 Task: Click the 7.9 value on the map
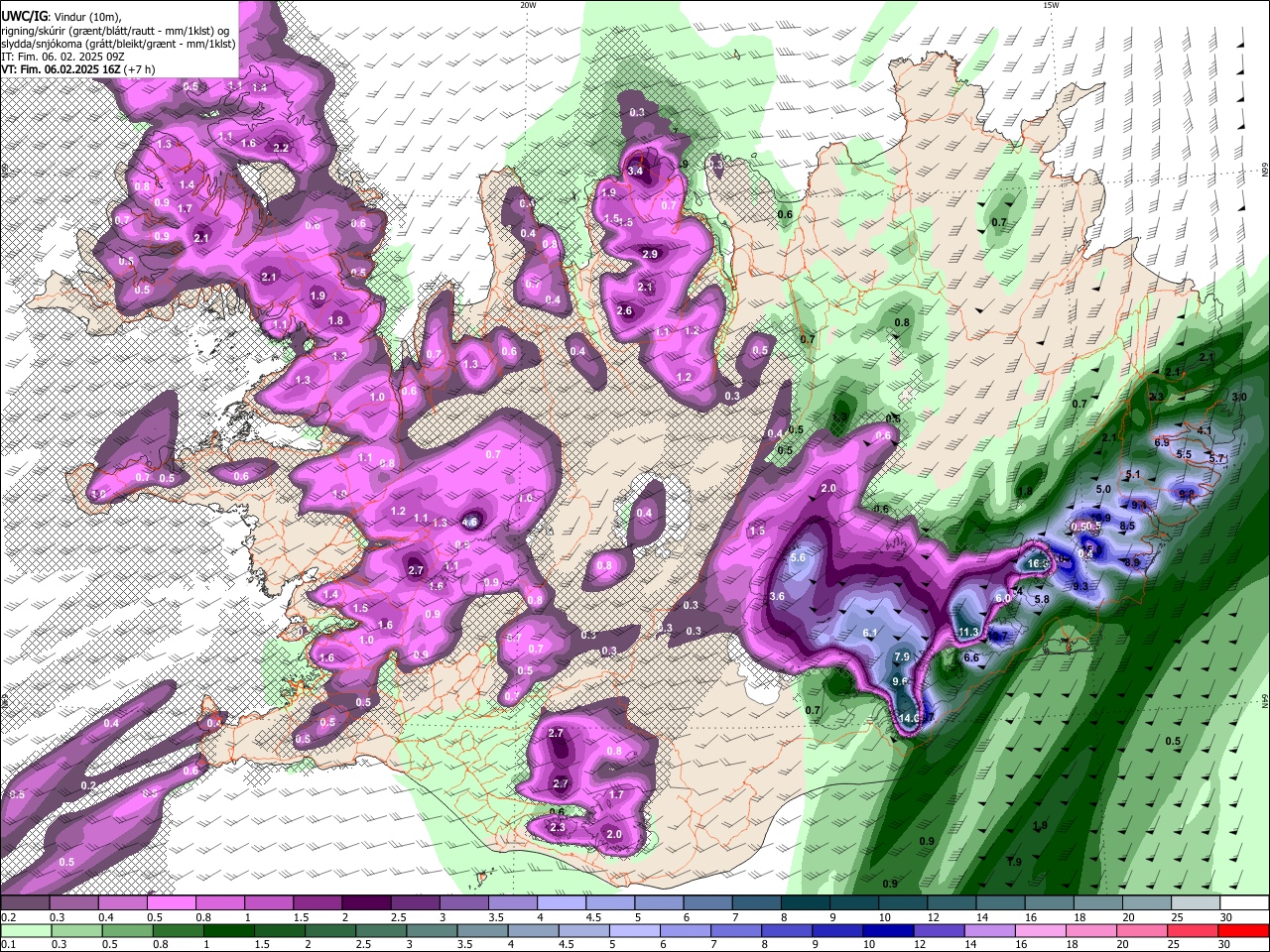click(902, 656)
